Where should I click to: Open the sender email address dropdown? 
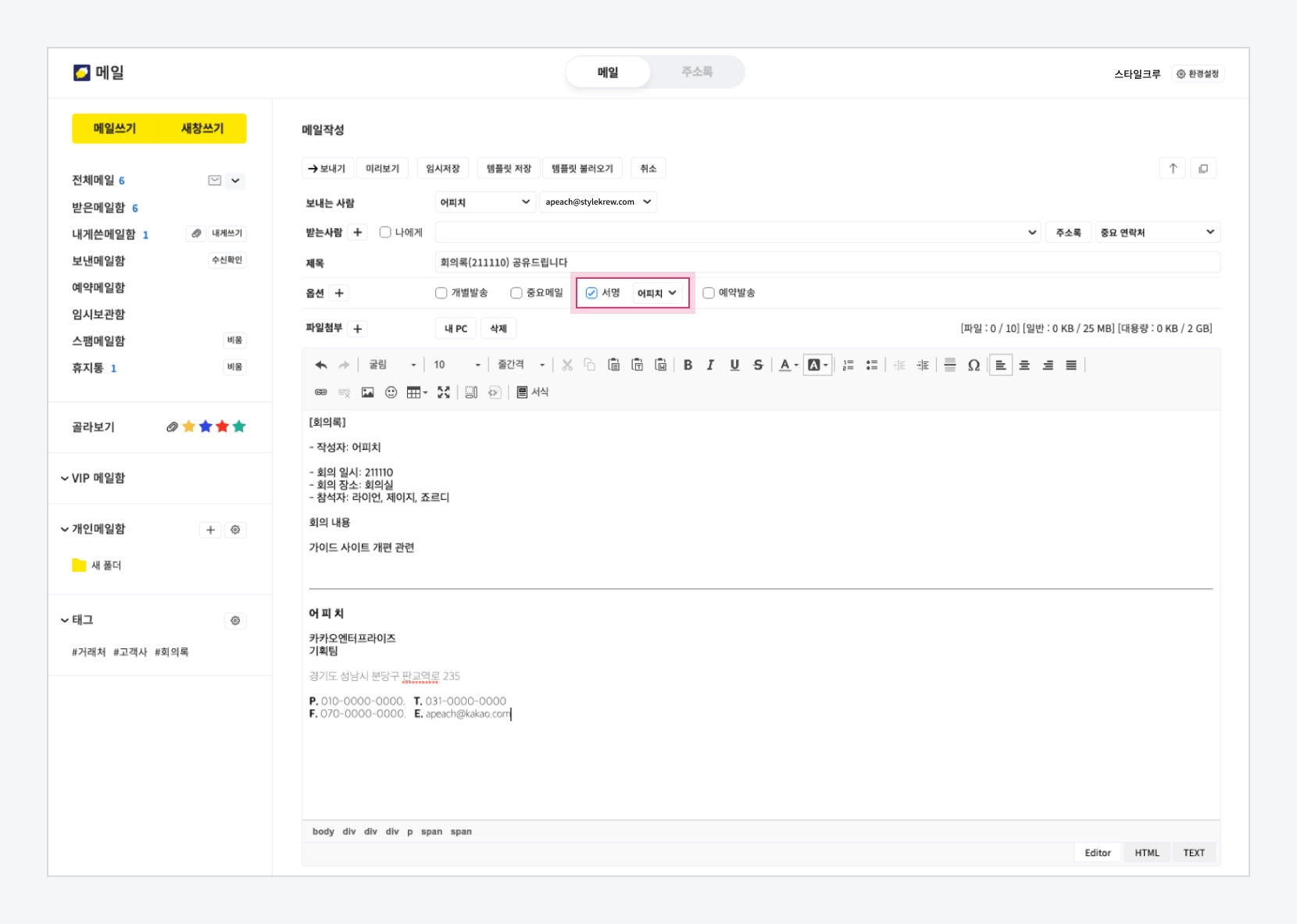click(598, 202)
